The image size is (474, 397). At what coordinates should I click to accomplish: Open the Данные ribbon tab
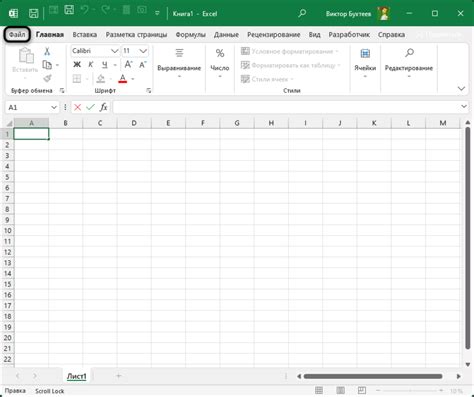[x=226, y=35]
